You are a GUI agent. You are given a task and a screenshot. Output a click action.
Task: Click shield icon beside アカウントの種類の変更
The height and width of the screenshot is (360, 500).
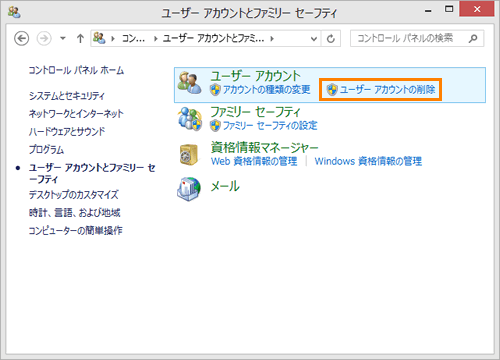215,89
